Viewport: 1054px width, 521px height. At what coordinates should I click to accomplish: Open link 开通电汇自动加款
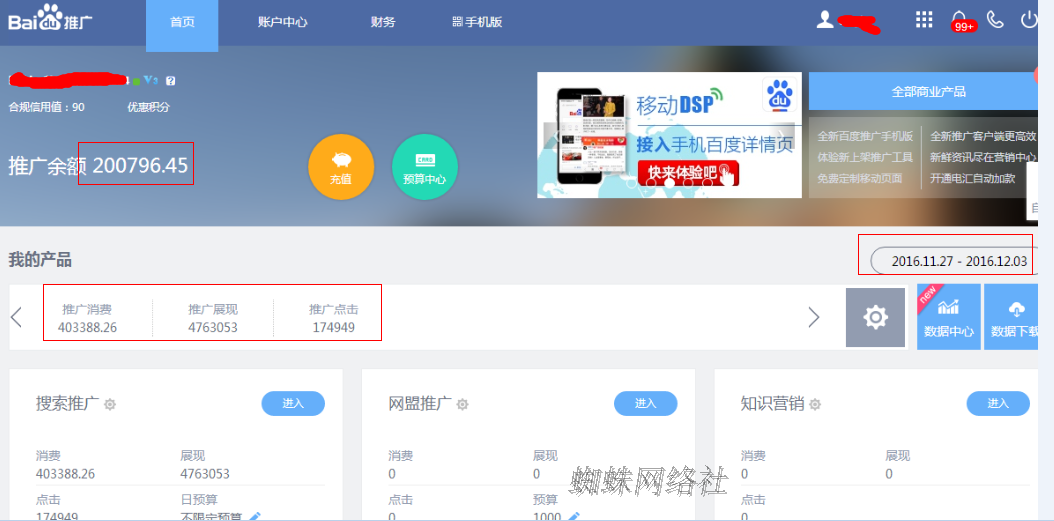tap(973, 179)
